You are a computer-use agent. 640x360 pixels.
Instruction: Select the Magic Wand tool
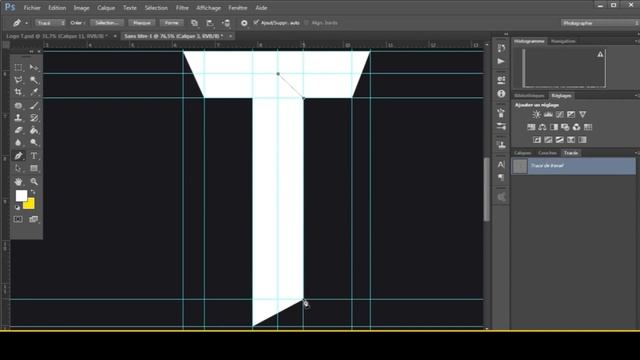pyautogui.click(x=34, y=80)
